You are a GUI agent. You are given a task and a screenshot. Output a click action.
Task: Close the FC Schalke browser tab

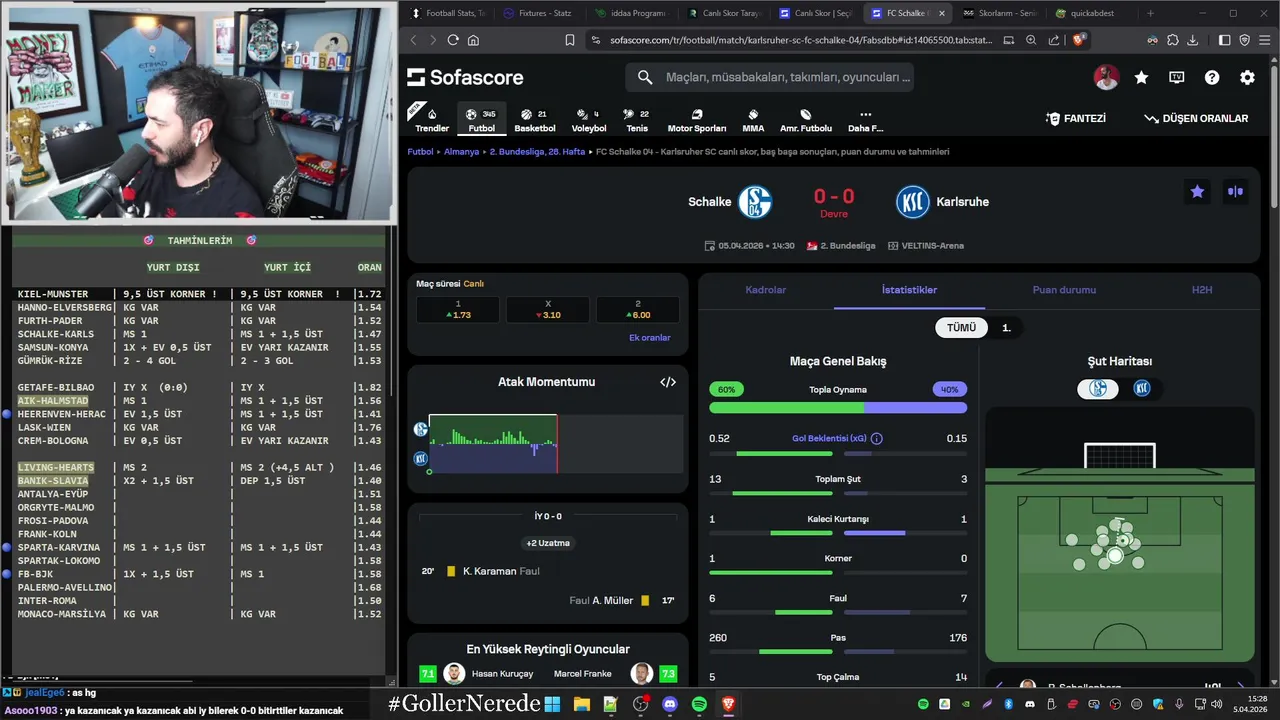941,13
